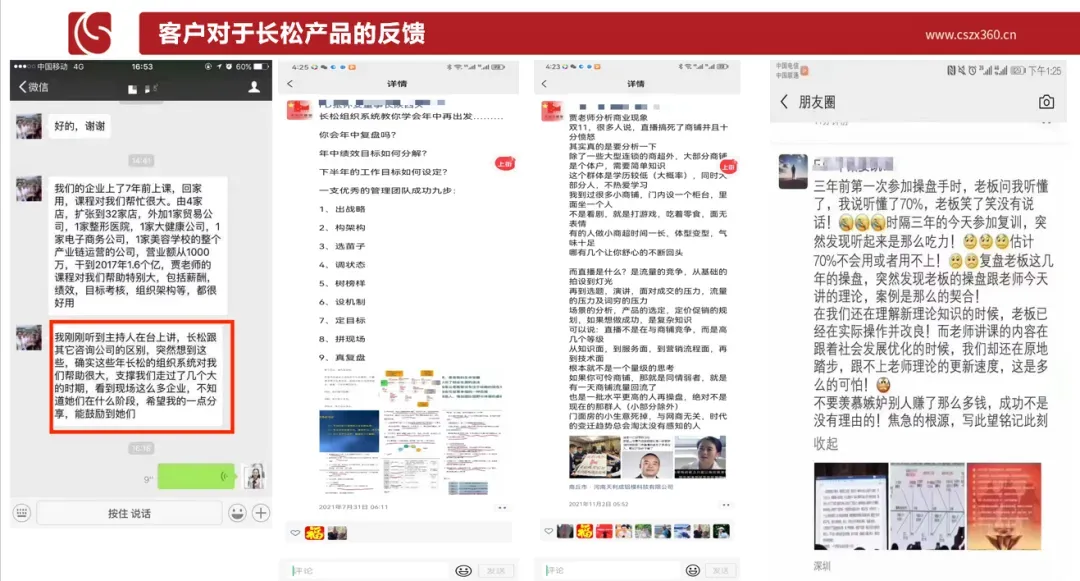Click the red company logo at top left
This screenshot has height=581, width=1080.
90,32
